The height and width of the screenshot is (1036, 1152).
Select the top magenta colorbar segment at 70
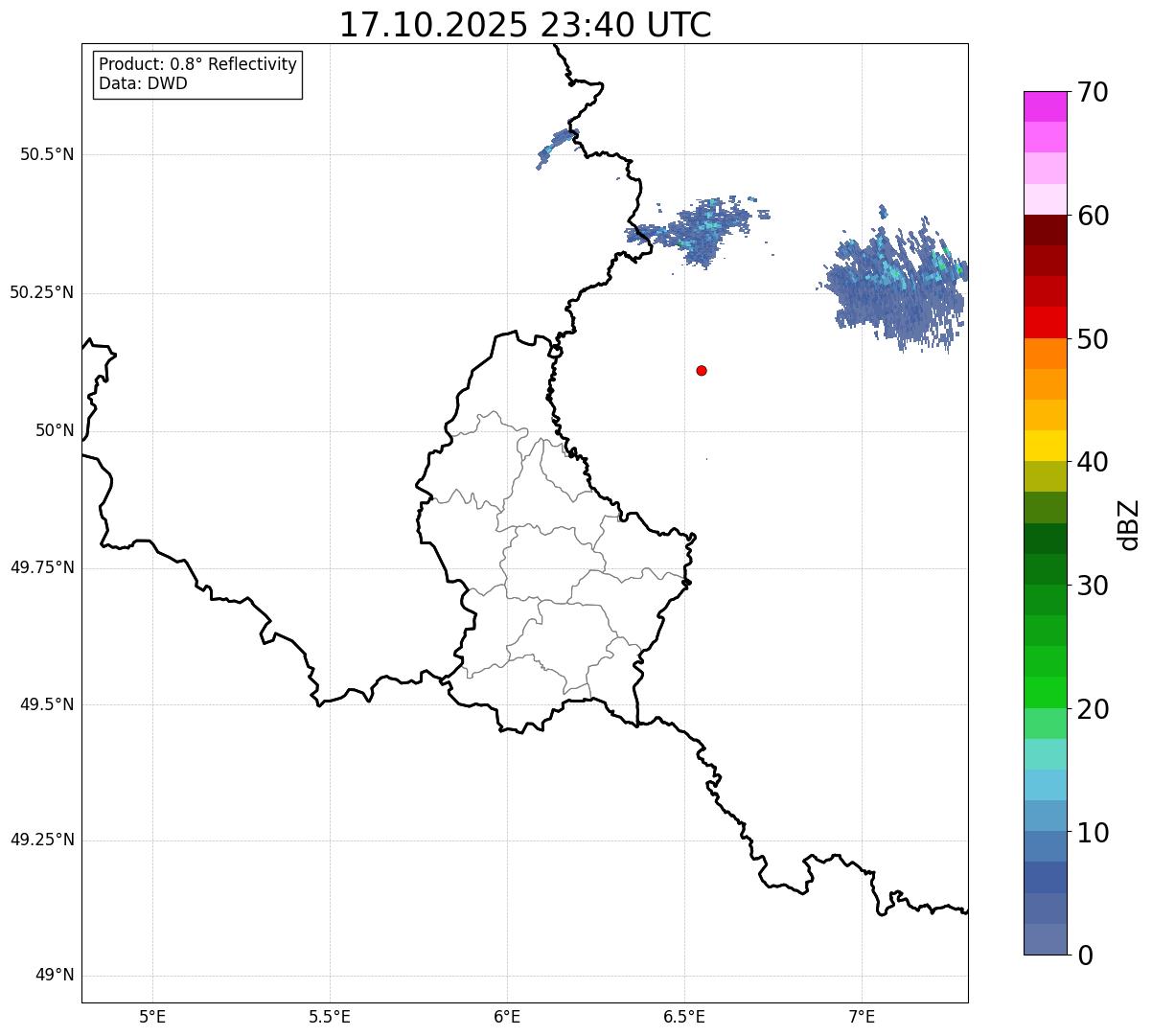click(x=1045, y=106)
